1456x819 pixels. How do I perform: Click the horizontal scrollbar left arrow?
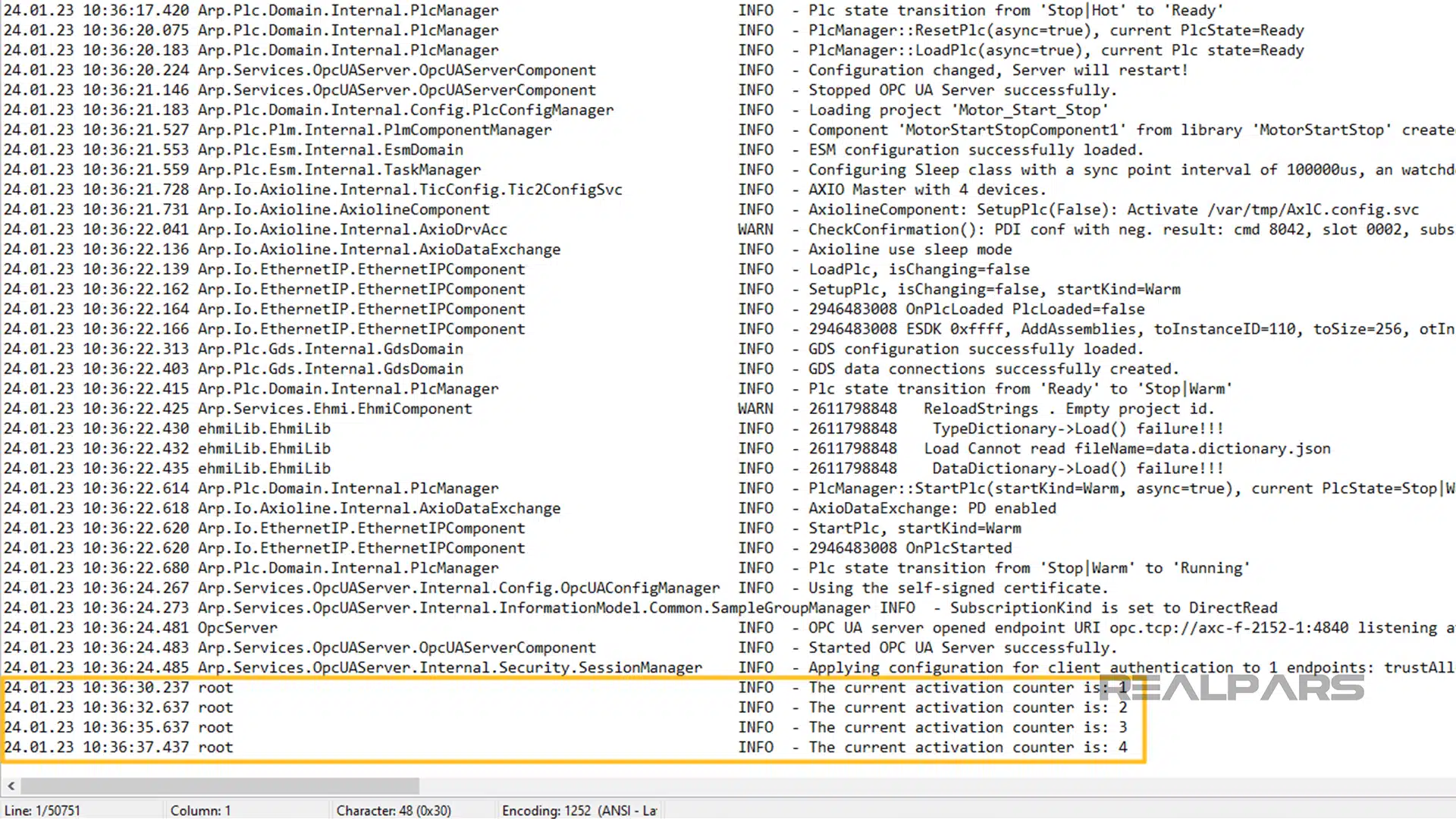coord(11,786)
